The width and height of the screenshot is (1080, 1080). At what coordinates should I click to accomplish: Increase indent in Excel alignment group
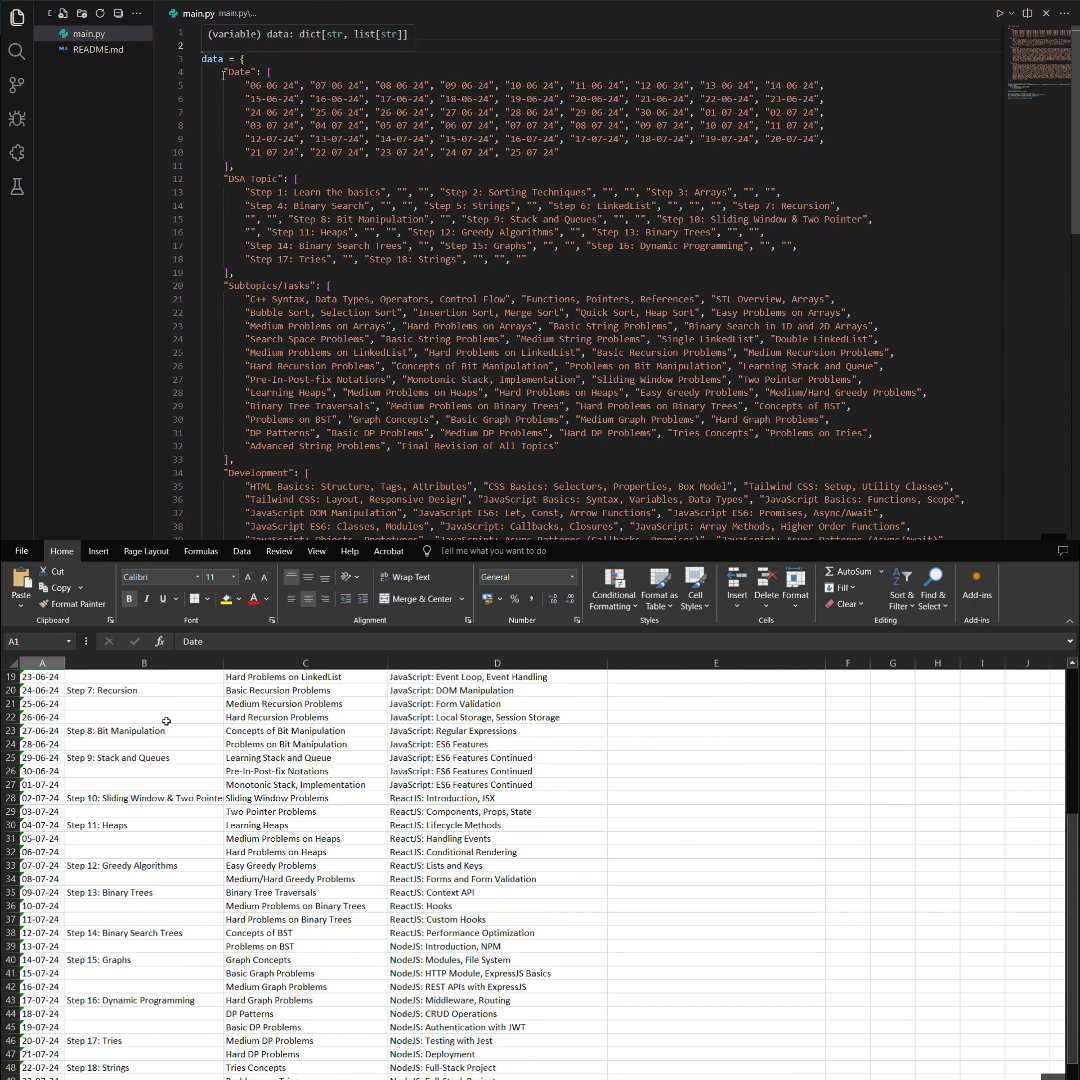[x=362, y=599]
